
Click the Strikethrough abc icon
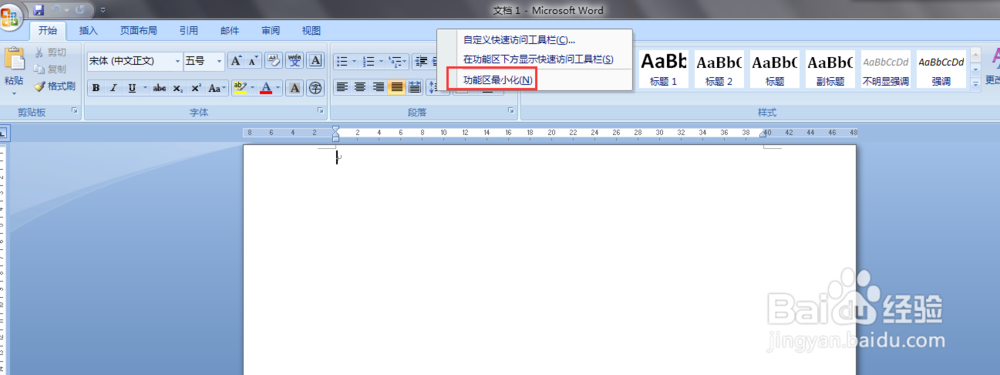pyautogui.click(x=159, y=88)
